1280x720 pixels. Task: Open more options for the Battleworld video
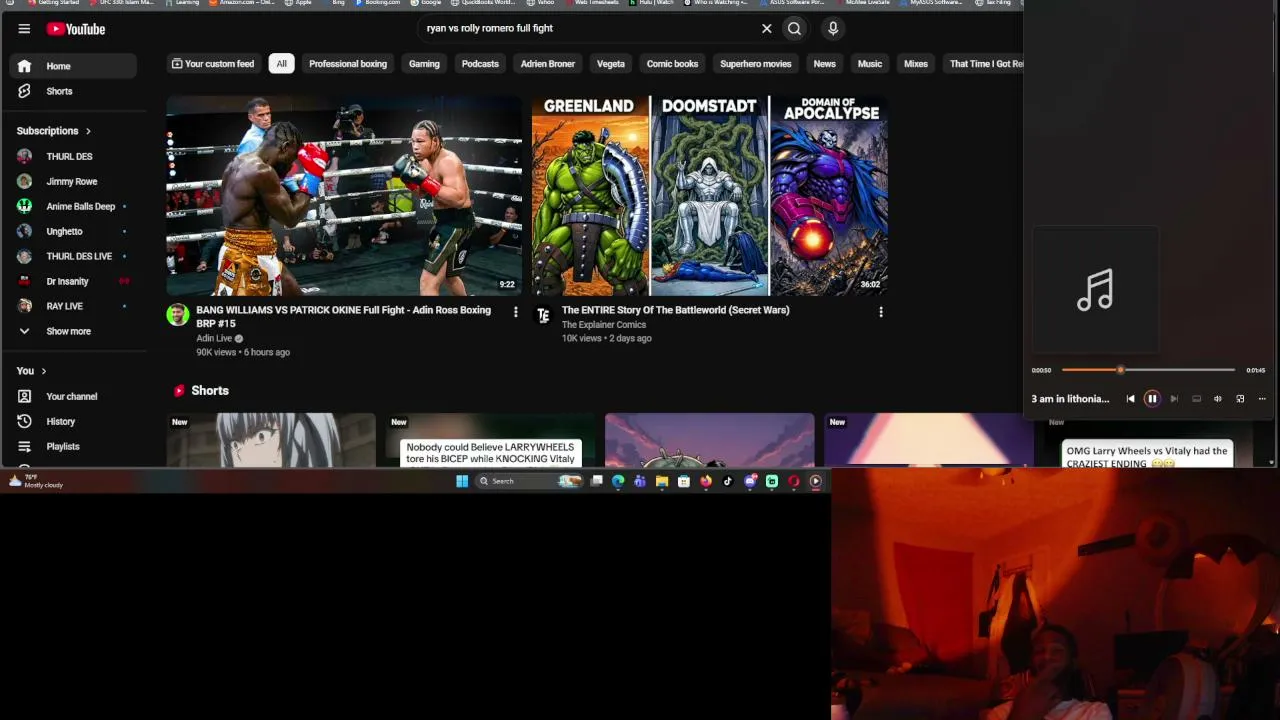[x=881, y=312]
